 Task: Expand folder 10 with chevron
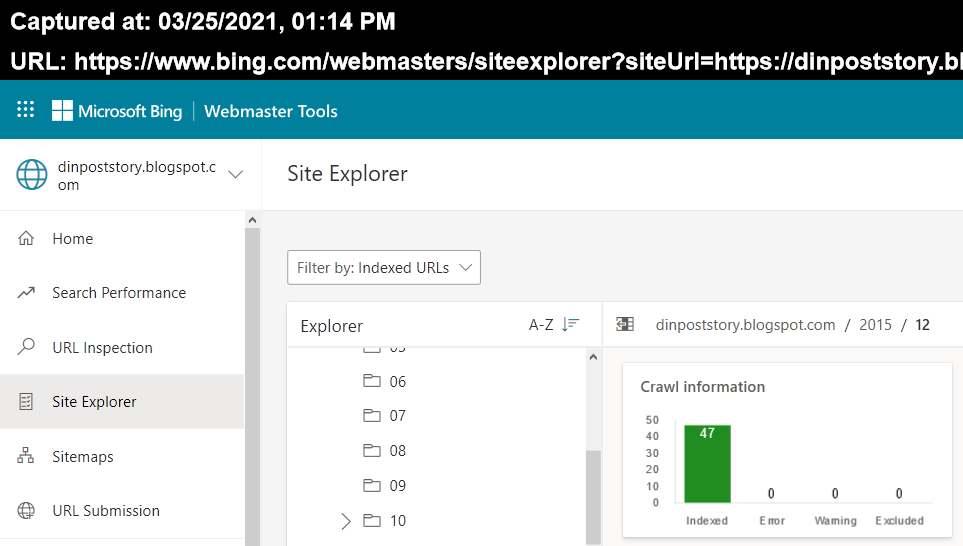346,521
